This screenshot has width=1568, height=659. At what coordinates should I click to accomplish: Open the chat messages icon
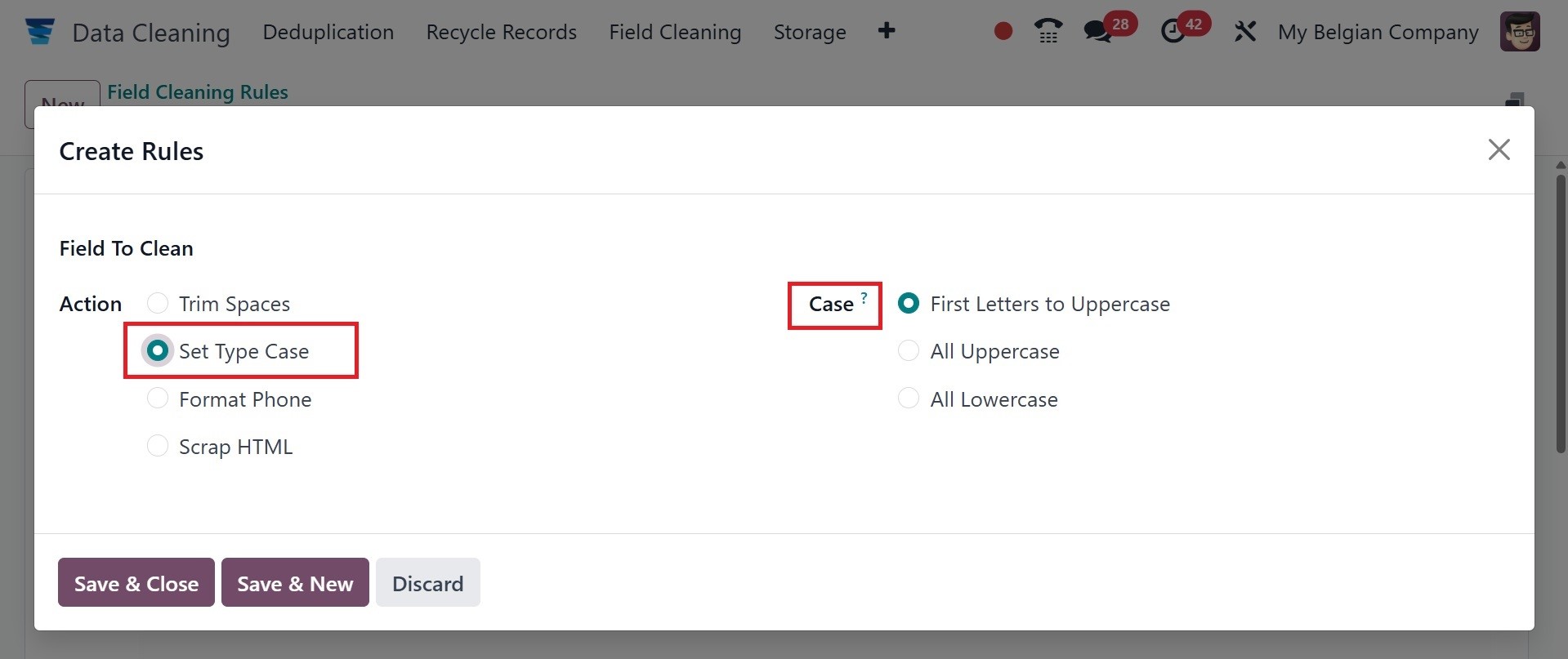(1097, 31)
